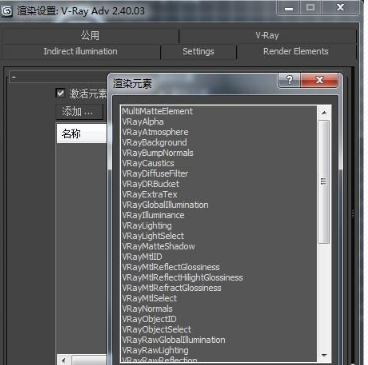Screen dimensions: 368x365
Task: Select VRayExtraTex element
Action: pos(219,194)
